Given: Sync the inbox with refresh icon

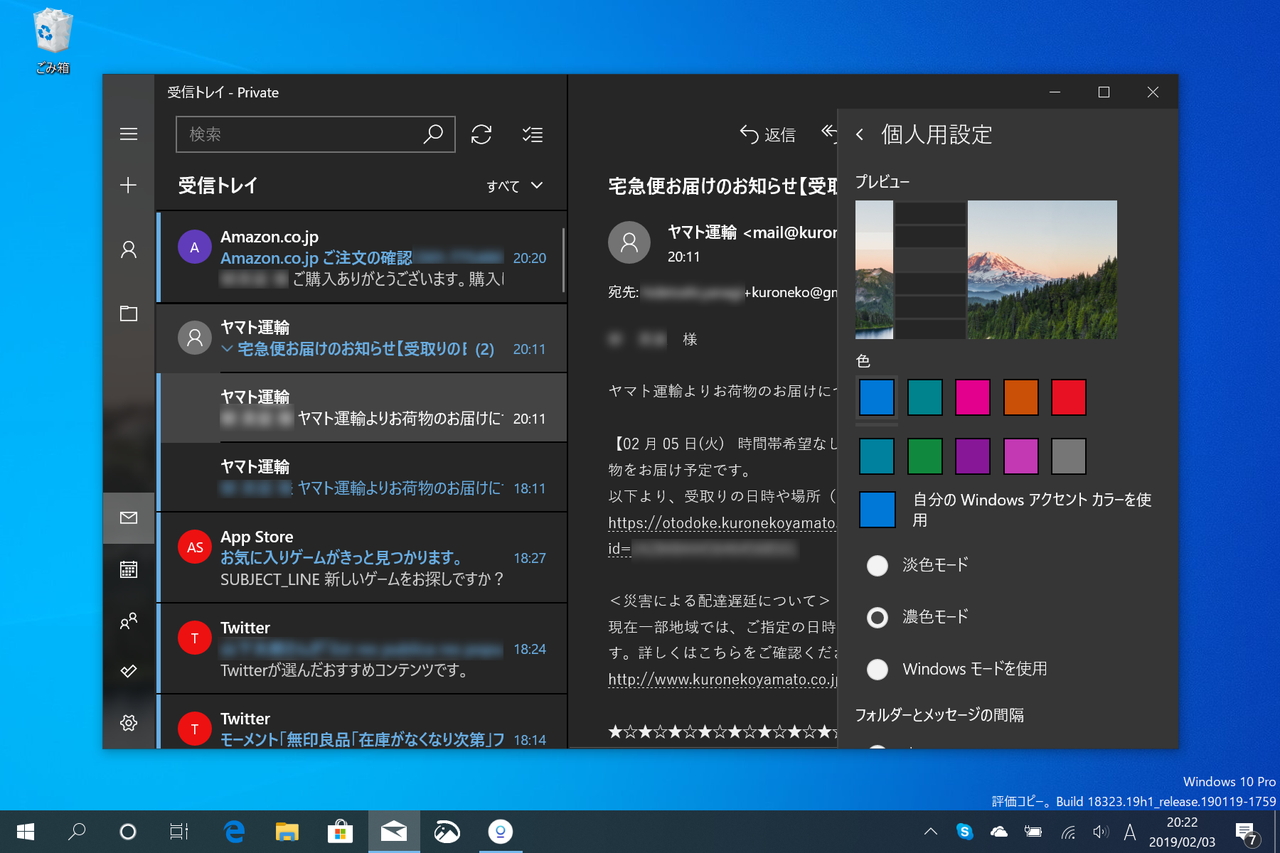Looking at the screenshot, I should tap(481, 134).
